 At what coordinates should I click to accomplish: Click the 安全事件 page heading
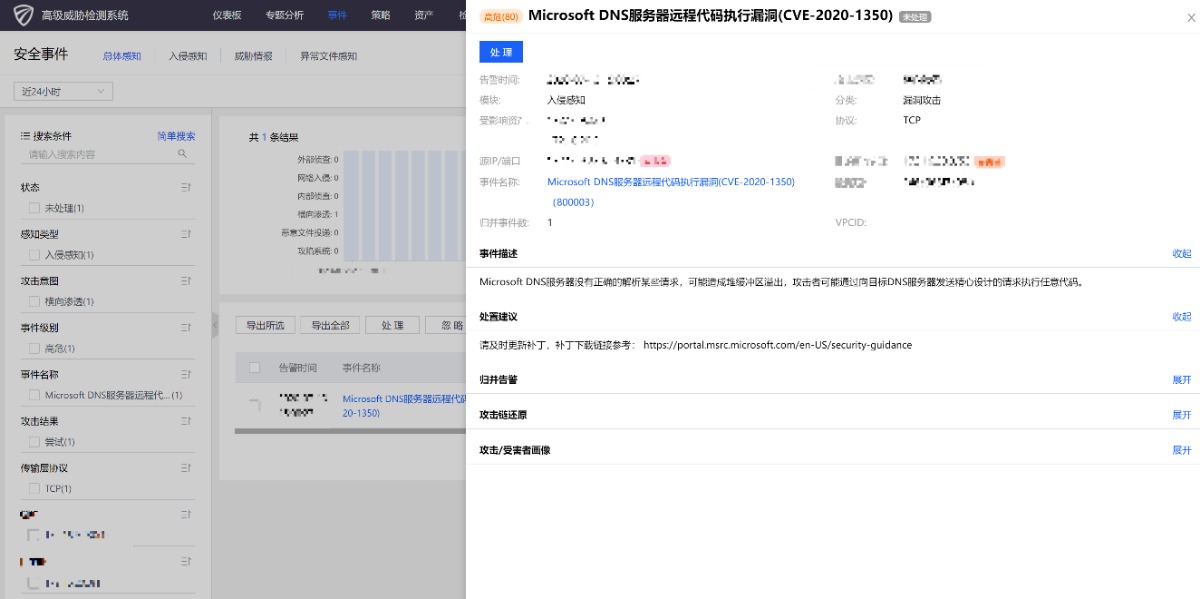(41, 55)
